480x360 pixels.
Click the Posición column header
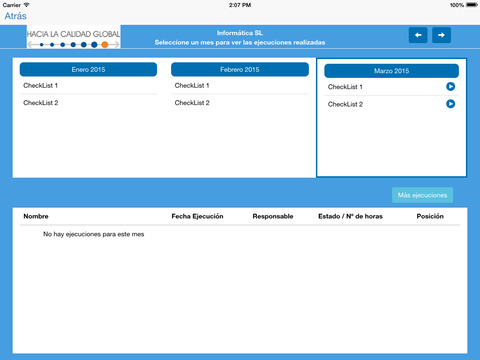click(430, 216)
